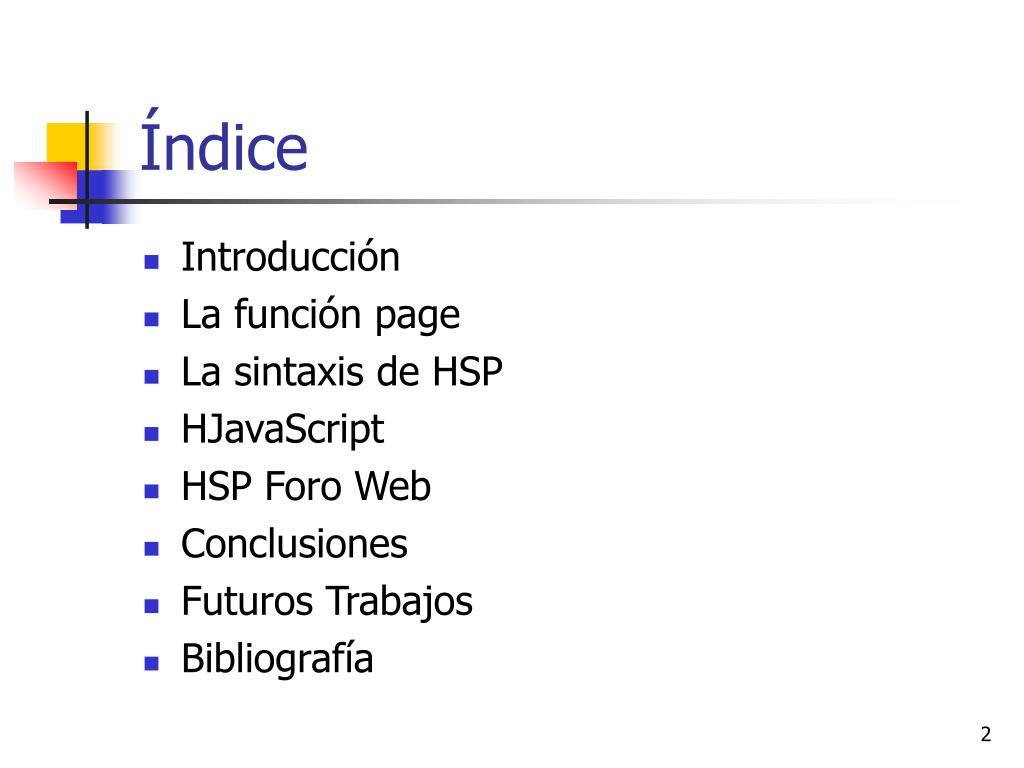The width and height of the screenshot is (1024, 768).
Task: Click the bullet beside Bibliografía
Action: point(152,664)
